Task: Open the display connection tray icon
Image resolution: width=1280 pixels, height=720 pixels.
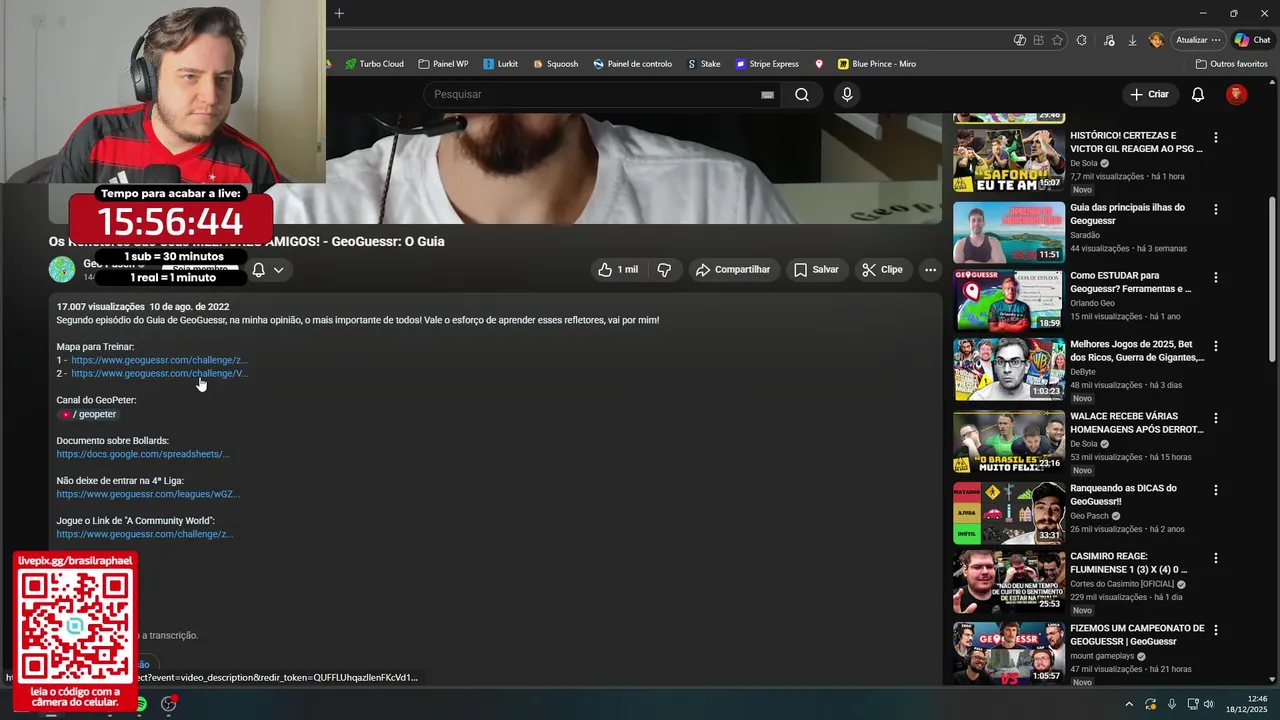Action: (1192, 704)
